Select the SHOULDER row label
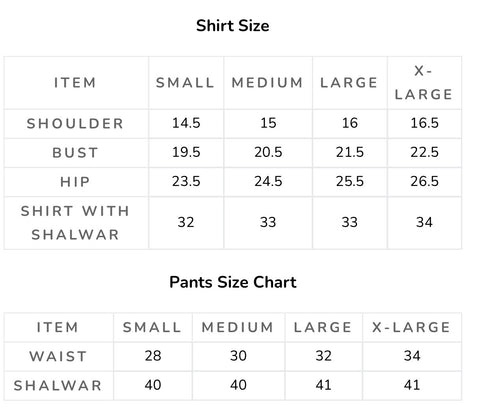Viewport: 480px width, 407px height. (x=75, y=124)
